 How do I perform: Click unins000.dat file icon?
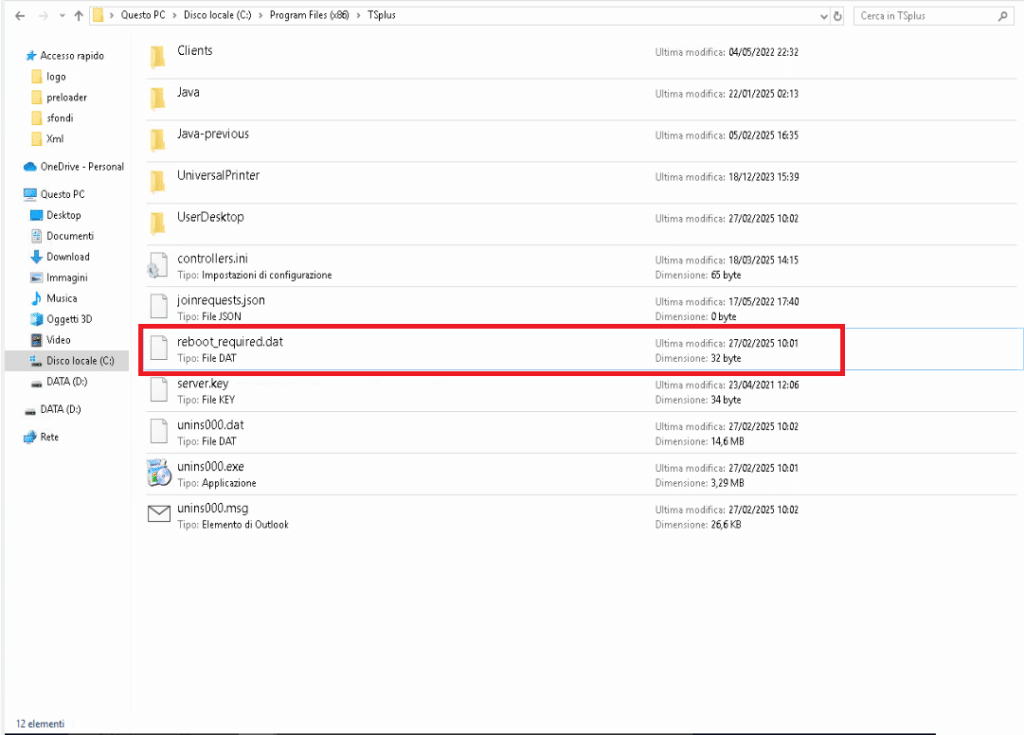(x=159, y=431)
